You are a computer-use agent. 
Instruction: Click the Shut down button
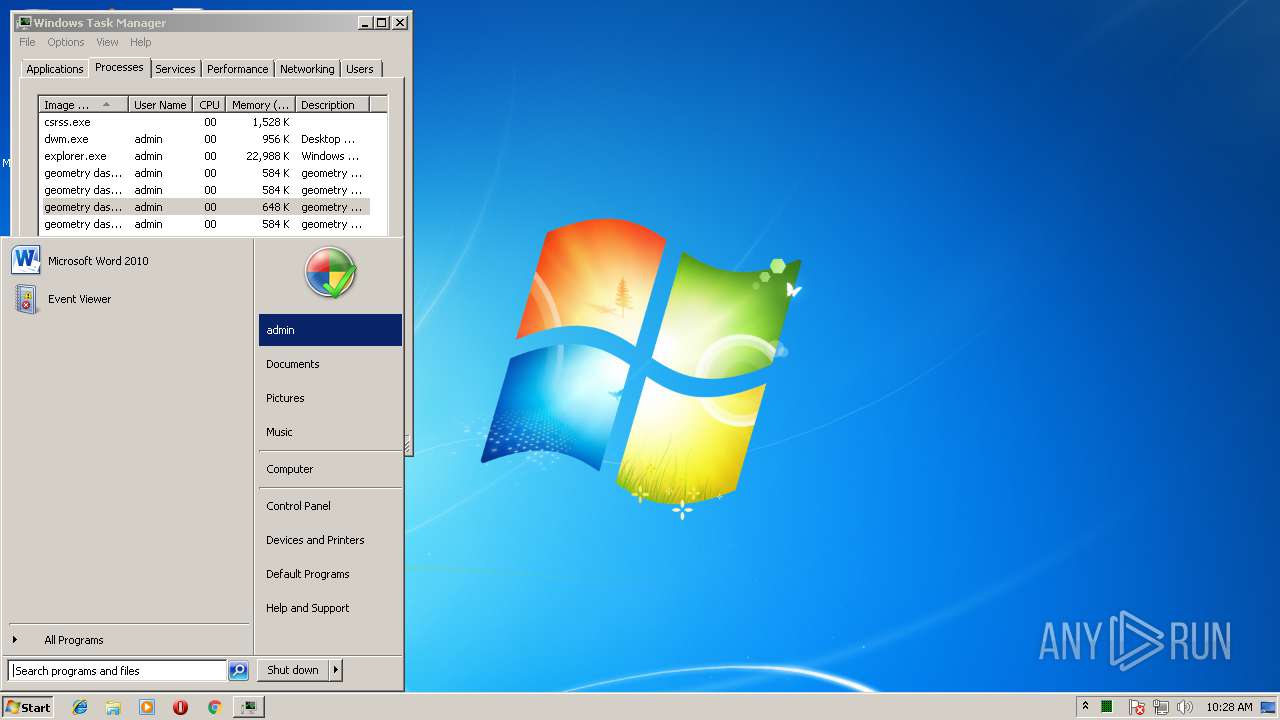click(293, 670)
